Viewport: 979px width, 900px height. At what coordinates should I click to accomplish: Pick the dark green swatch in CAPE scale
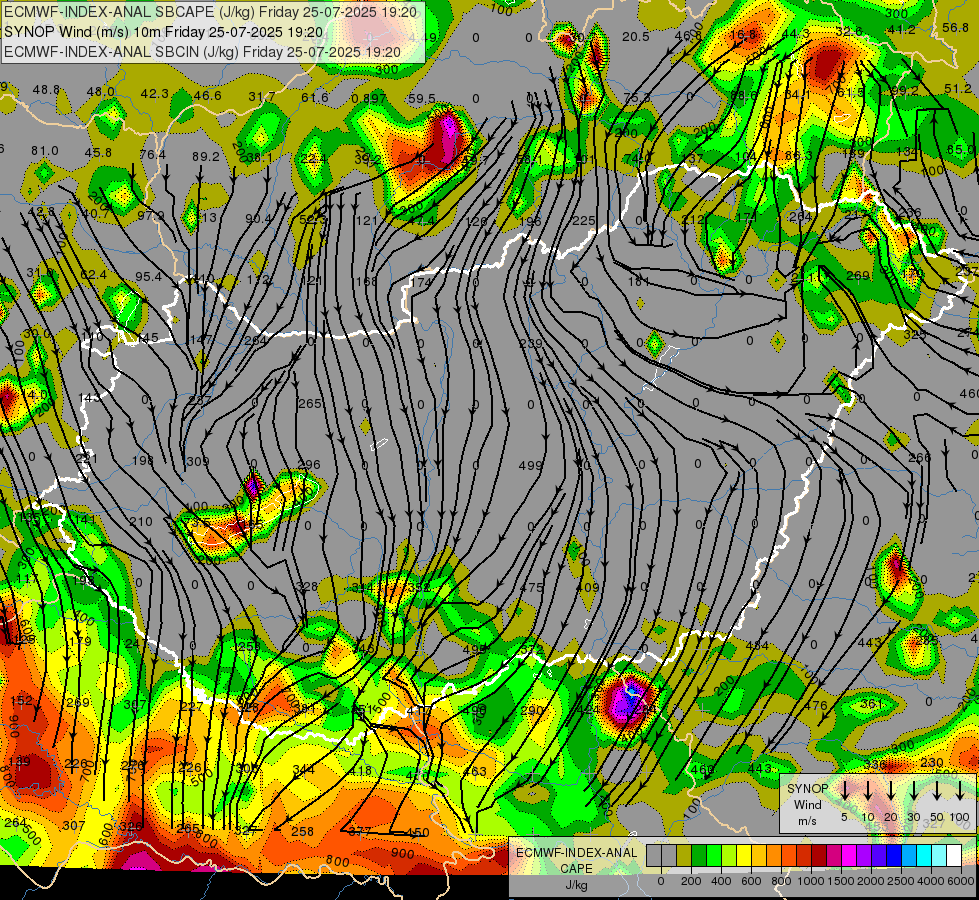coord(699,855)
